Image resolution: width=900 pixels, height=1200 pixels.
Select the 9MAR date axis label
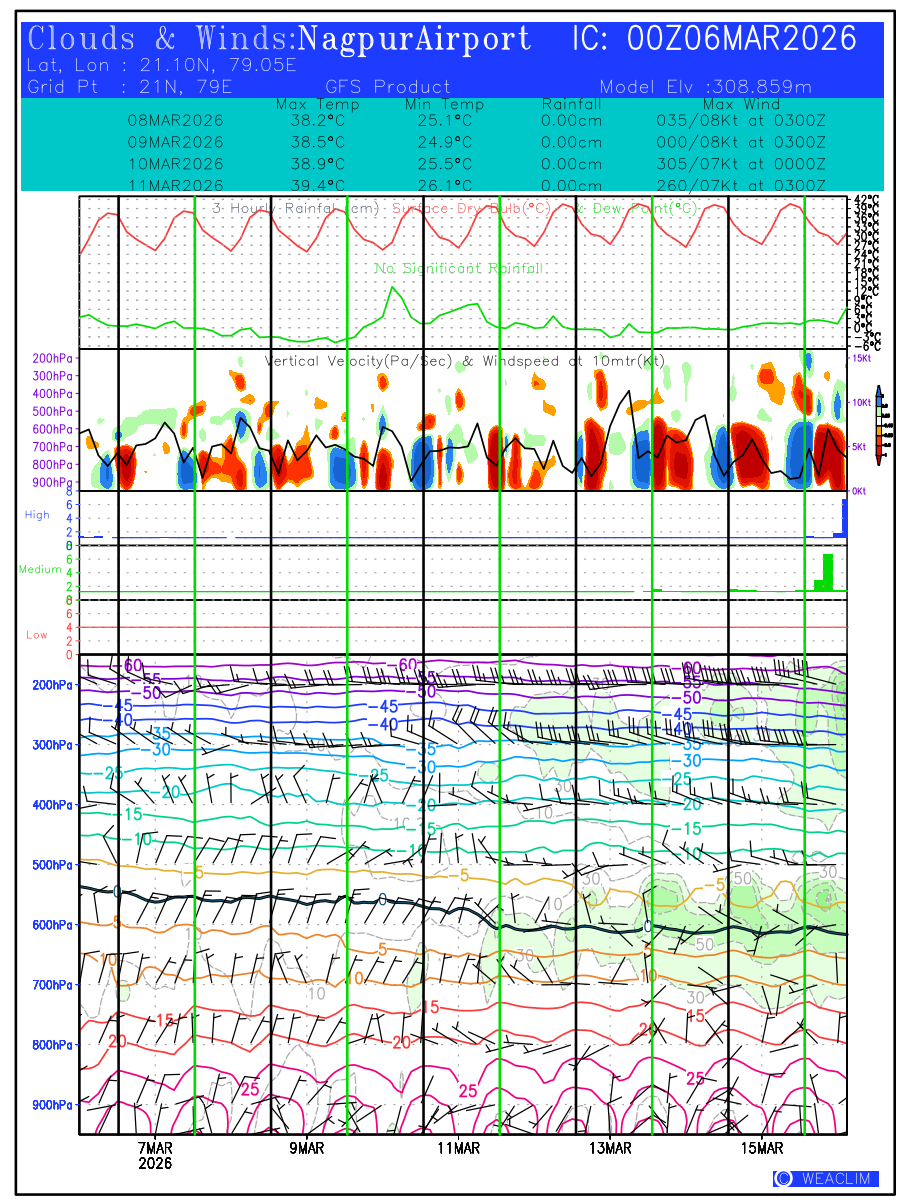[307, 1148]
